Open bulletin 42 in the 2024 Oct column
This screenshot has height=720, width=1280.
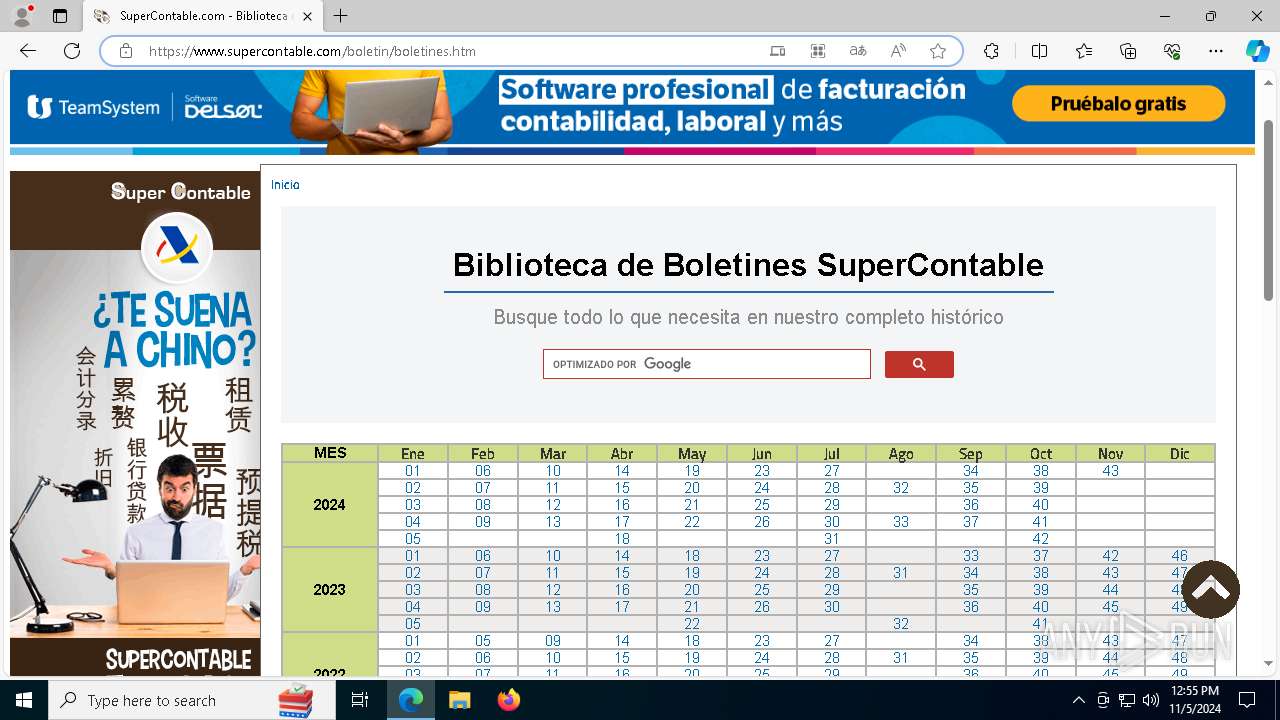coord(1041,539)
